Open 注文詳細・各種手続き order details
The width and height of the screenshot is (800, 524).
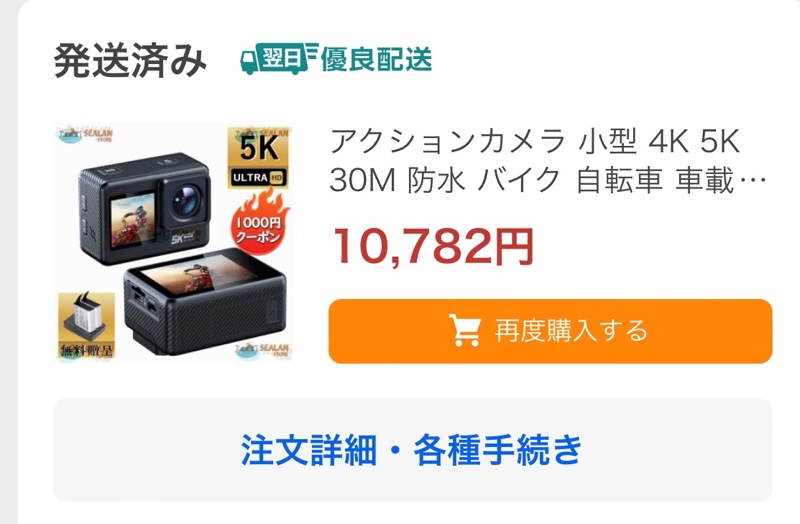tap(412, 450)
